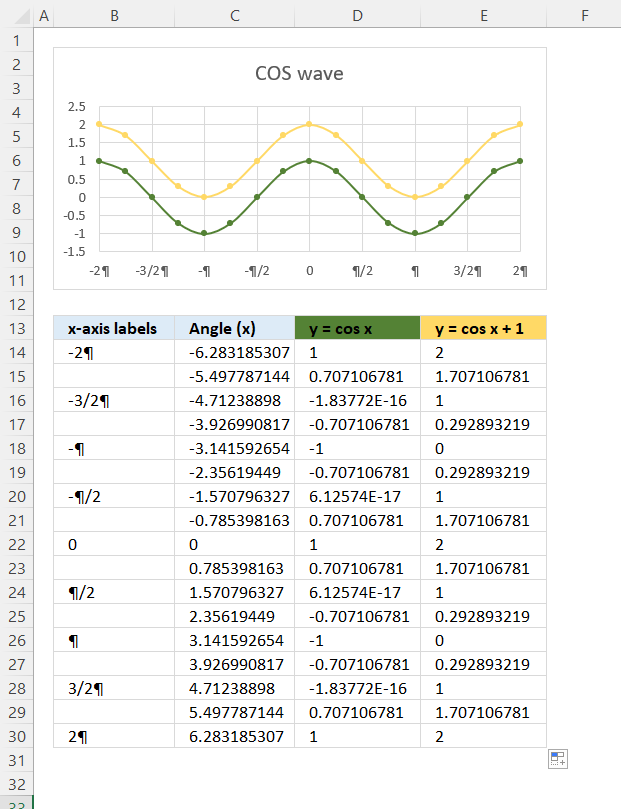Click the 'x-axis labels' header cell
This screenshot has width=621, height=809.
[x=114, y=328]
